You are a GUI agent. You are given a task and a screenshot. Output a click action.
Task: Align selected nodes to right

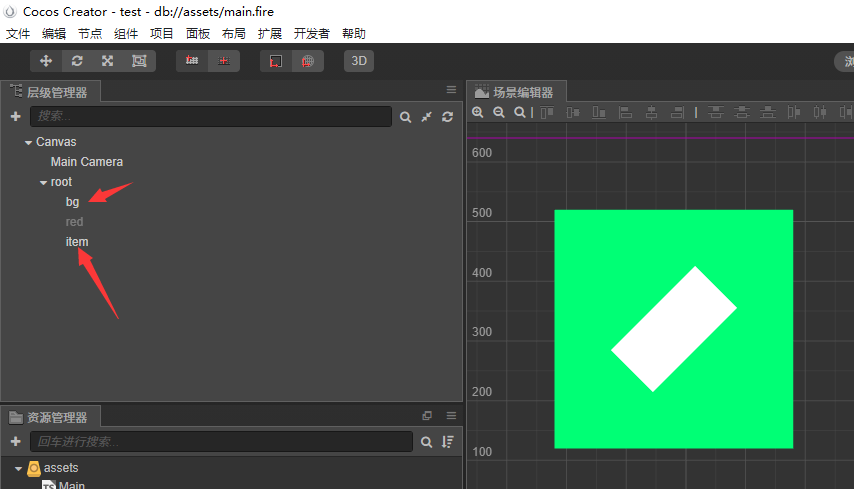[x=677, y=112]
